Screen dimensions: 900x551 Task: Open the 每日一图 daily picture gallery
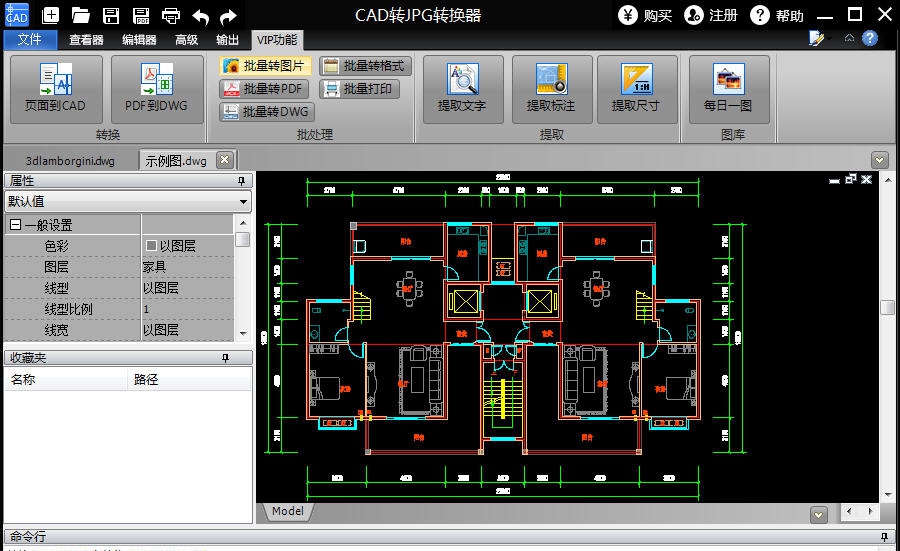[728, 87]
